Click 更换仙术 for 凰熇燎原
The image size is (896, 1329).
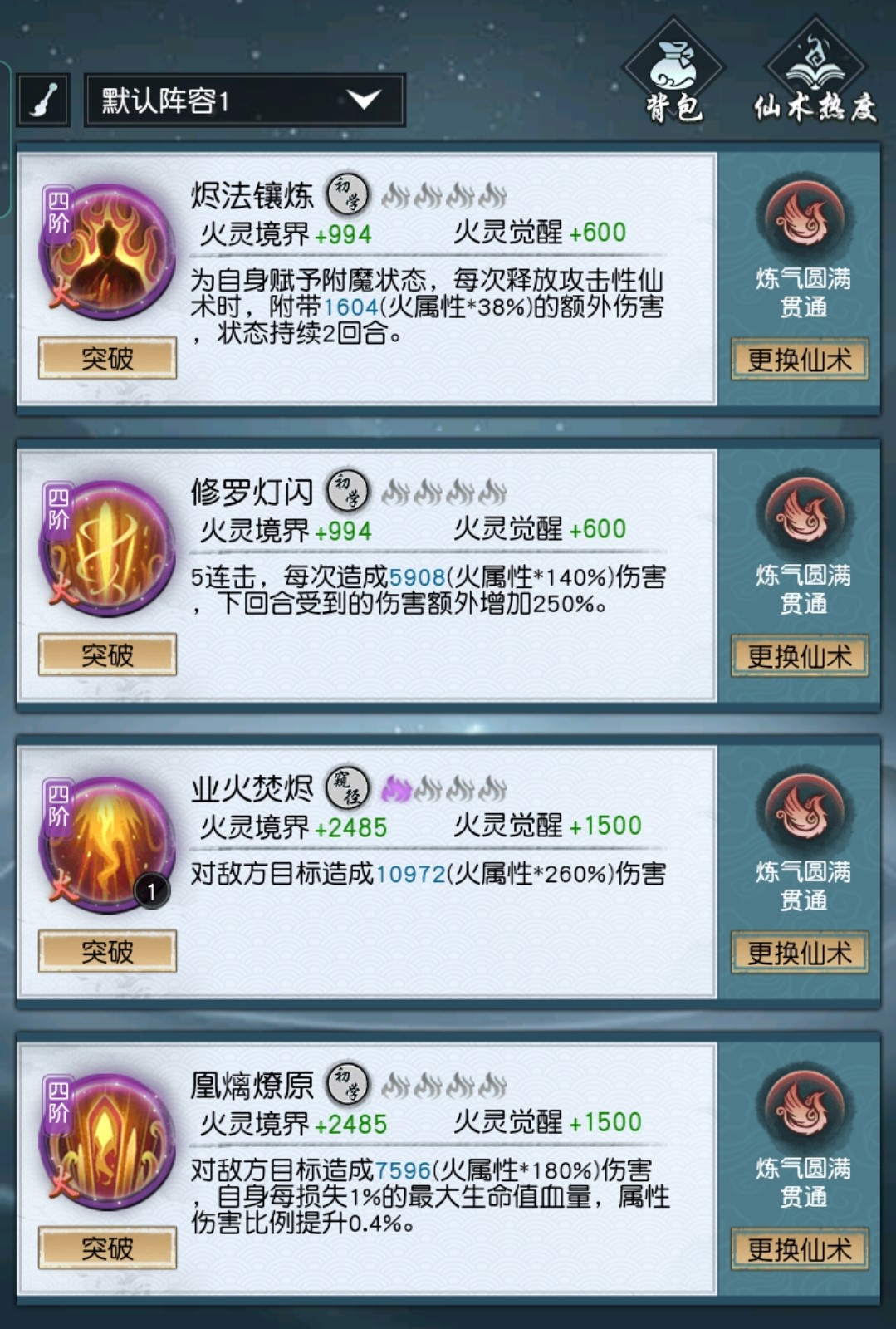click(x=800, y=1249)
